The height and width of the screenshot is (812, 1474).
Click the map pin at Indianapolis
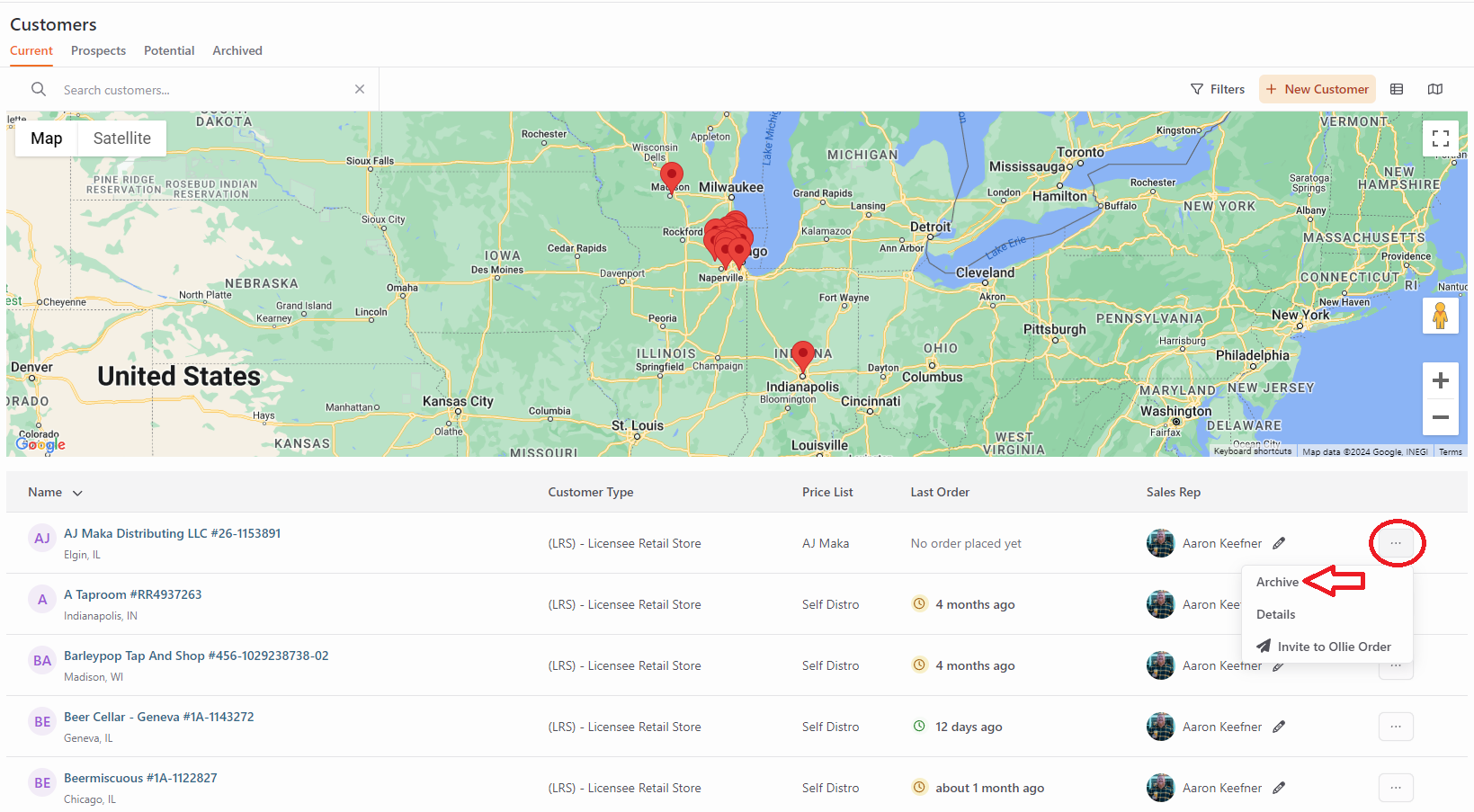coord(803,357)
